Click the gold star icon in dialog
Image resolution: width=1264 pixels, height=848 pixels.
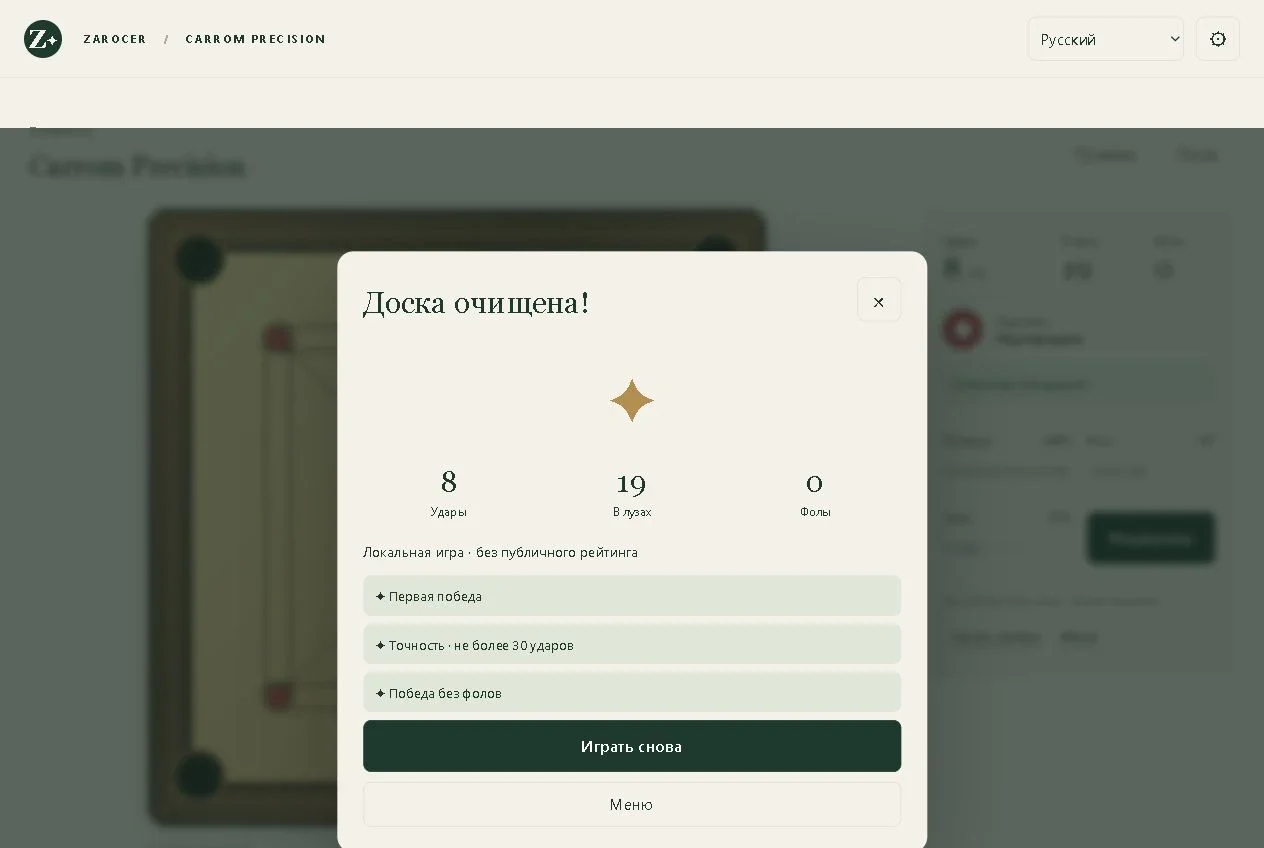click(632, 400)
